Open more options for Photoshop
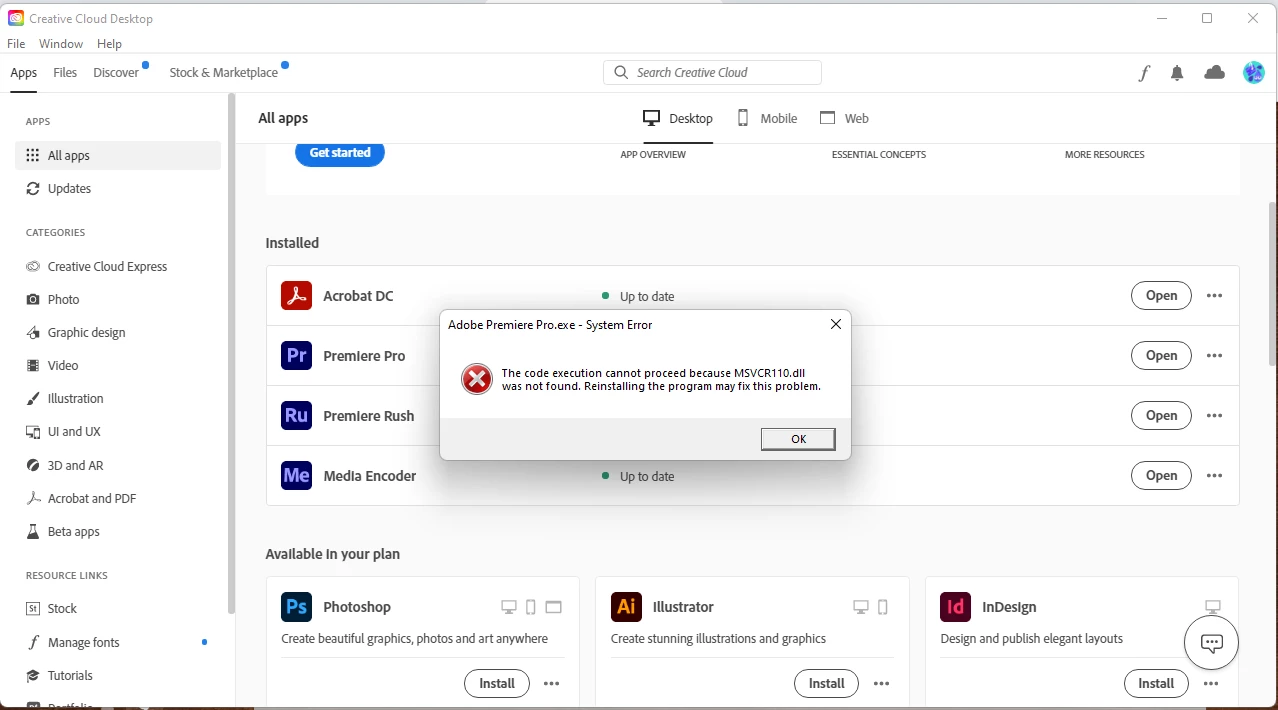1278x710 pixels. tap(551, 684)
